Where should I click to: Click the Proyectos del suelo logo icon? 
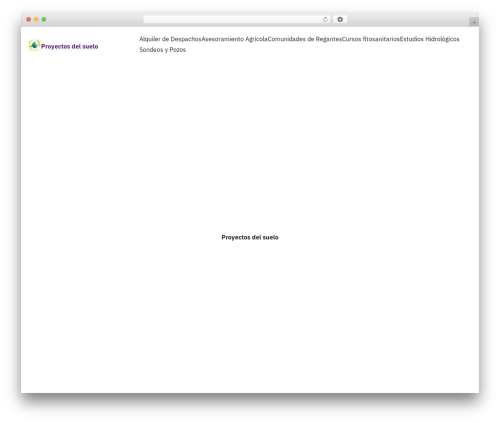34,45
